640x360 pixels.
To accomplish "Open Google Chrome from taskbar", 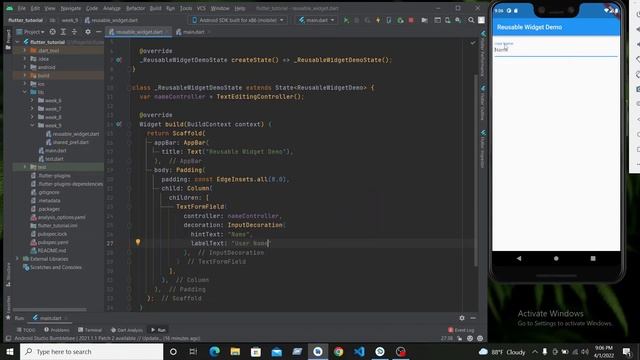I will (x=338, y=351).
